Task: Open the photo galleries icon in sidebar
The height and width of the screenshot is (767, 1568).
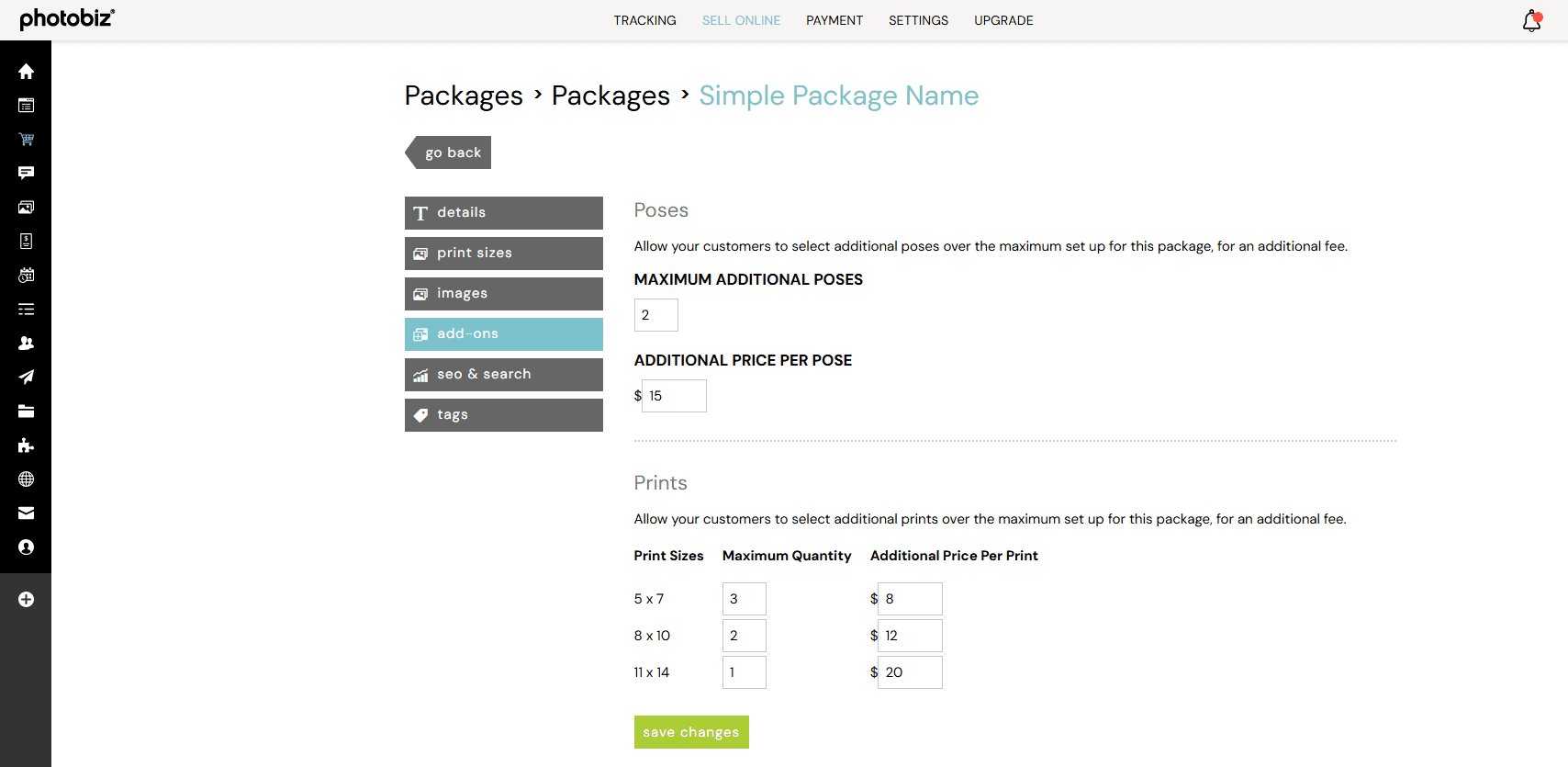Action: pyautogui.click(x=26, y=208)
